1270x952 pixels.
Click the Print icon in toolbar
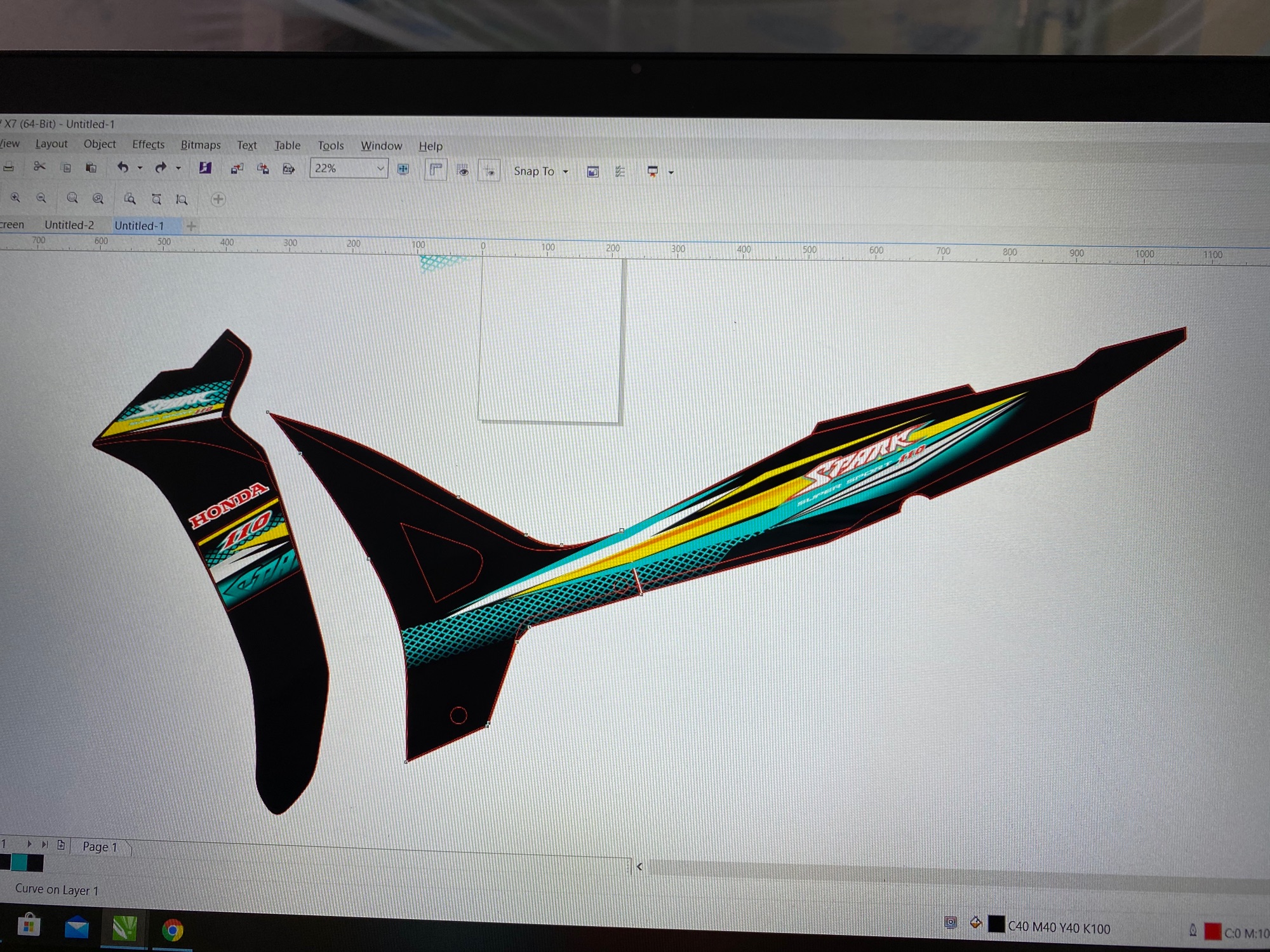8,166
